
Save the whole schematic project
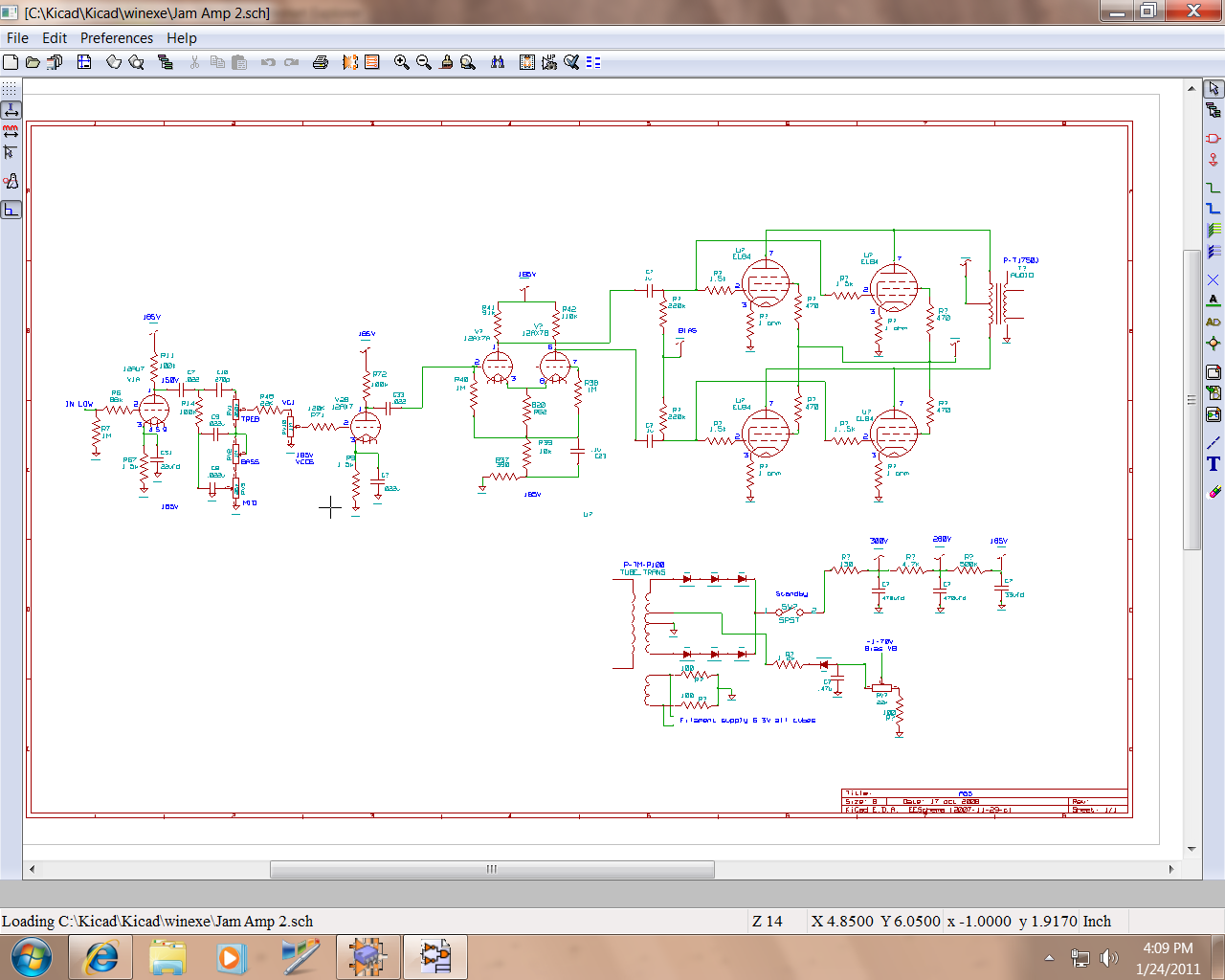click(55, 62)
